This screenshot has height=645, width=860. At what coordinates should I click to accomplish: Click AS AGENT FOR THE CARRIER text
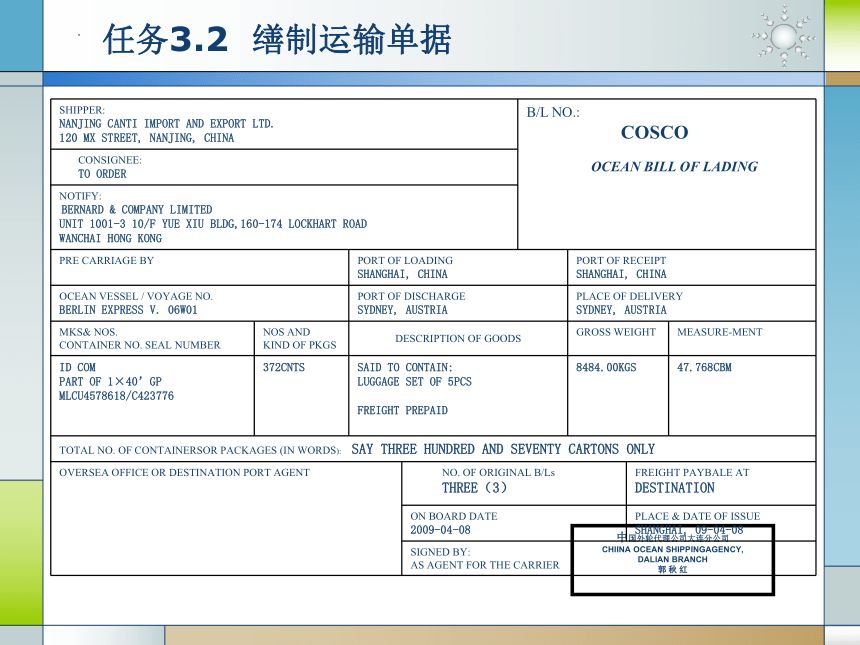coord(485,565)
